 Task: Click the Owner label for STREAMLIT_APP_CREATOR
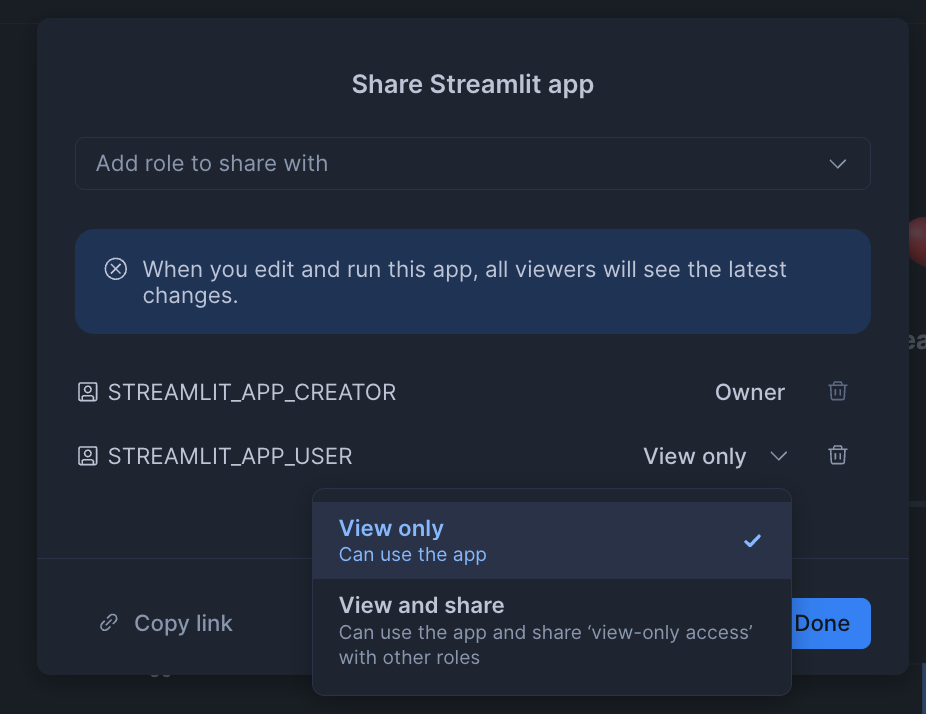(749, 392)
